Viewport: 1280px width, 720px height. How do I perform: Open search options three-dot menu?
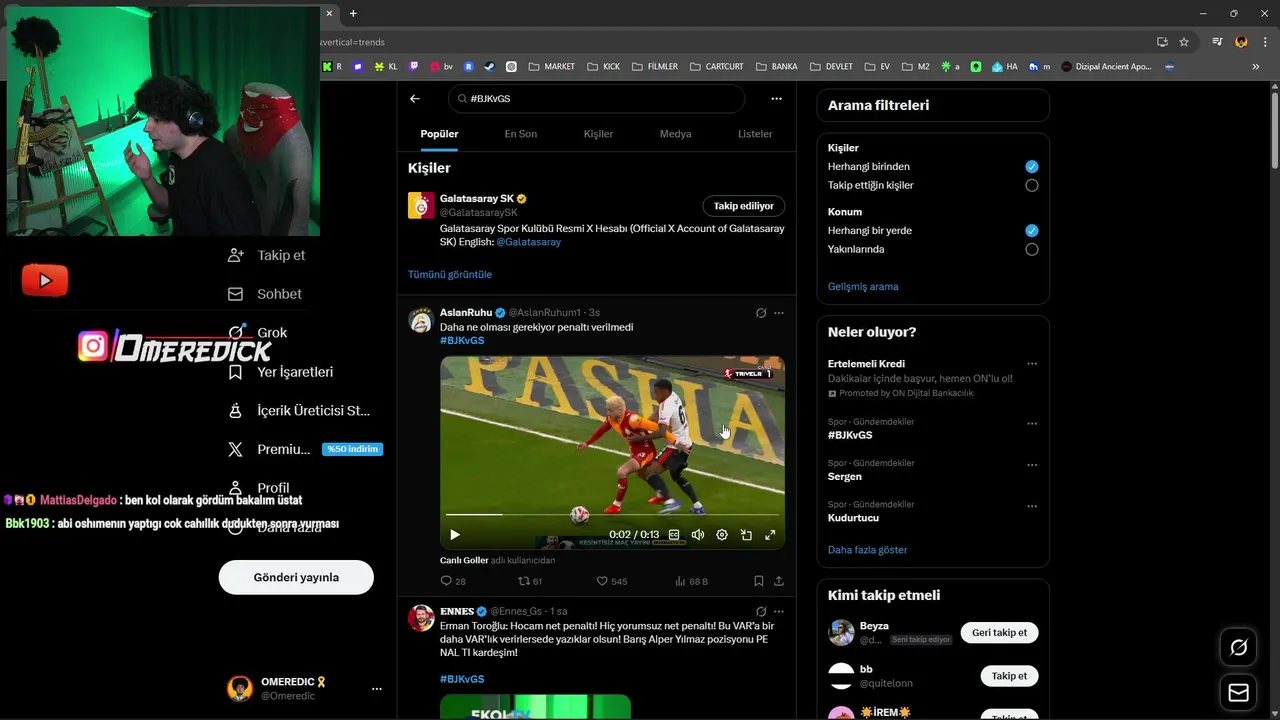click(x=776, y=99)
